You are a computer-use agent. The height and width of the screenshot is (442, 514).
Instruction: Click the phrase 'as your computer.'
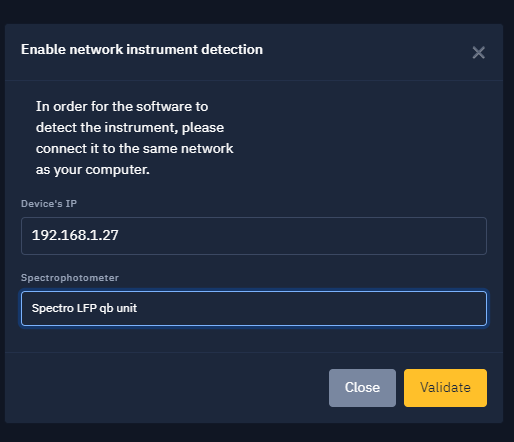(93, 170)
